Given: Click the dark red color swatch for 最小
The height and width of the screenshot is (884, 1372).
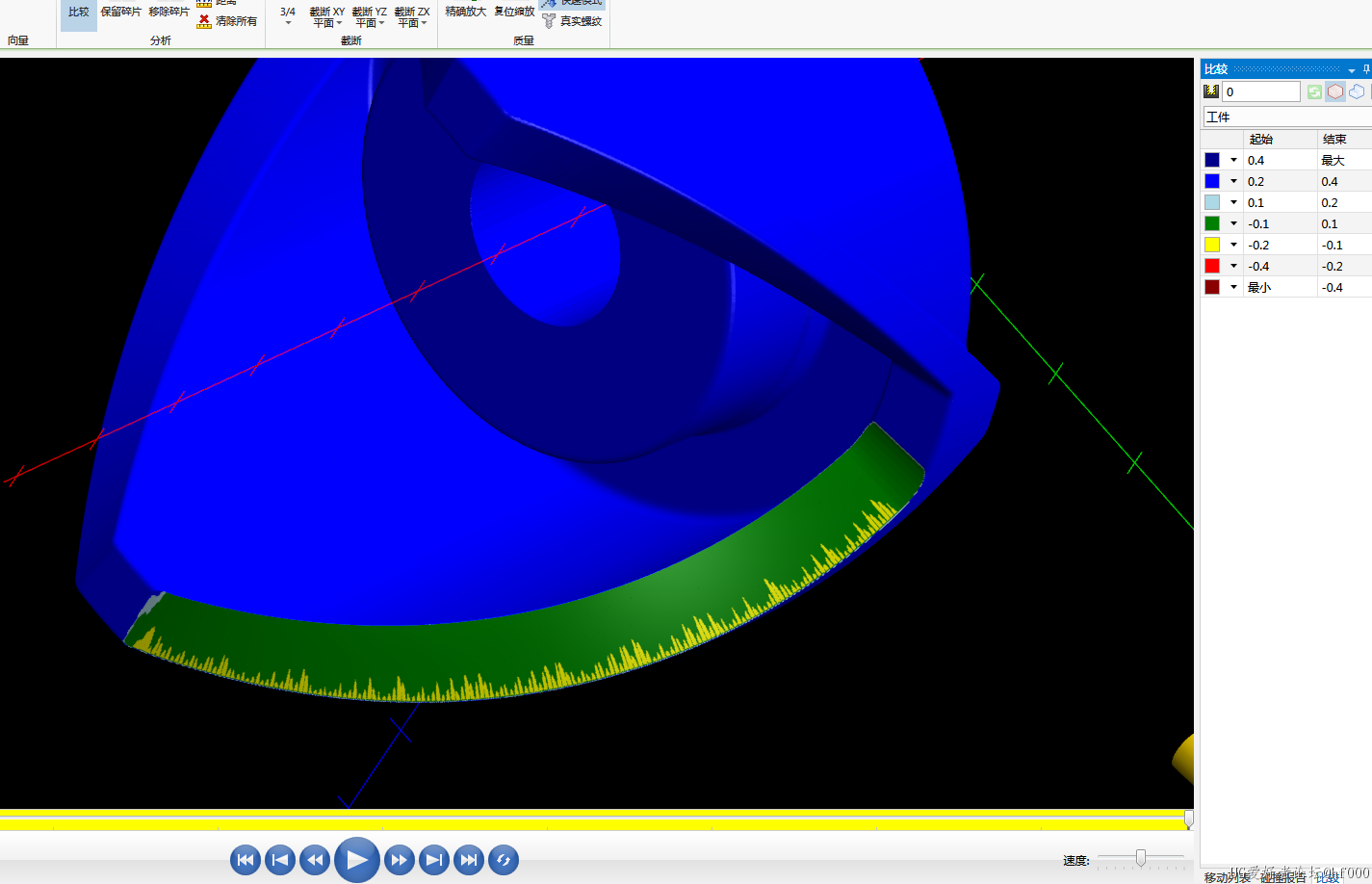Looking at the screenshot, I should (x=1212, y=287).
